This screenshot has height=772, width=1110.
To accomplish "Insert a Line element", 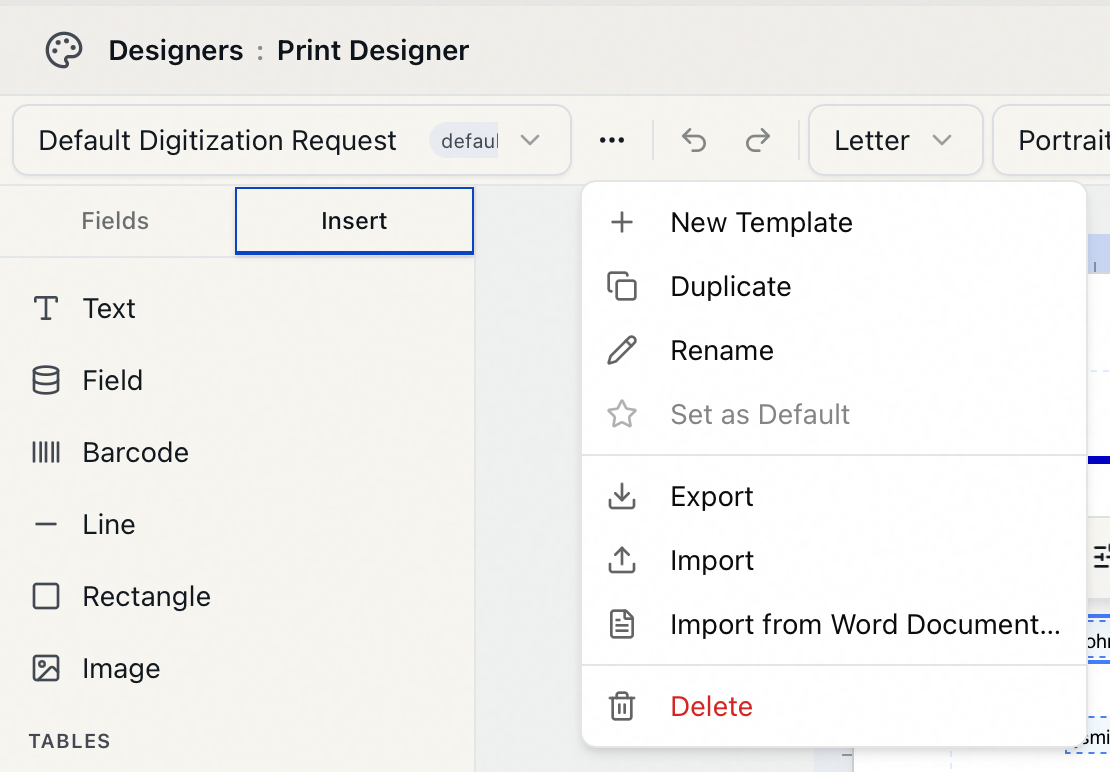I will pyautogui.click(x=237, y=524).
